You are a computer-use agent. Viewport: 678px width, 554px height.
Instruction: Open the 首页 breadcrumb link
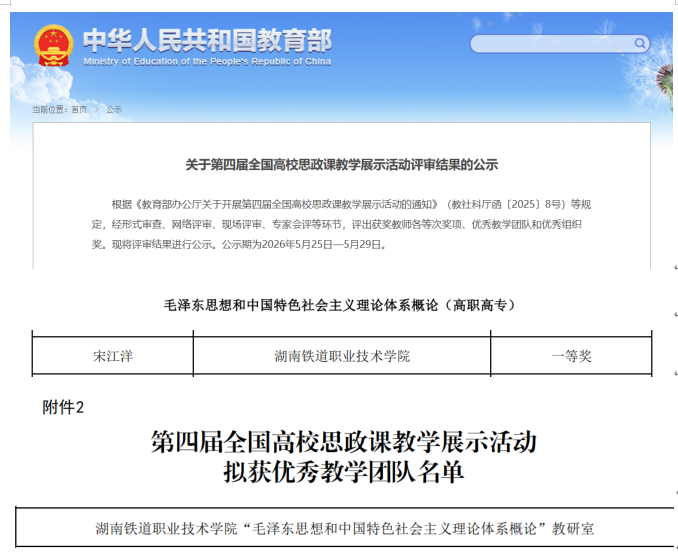(79, 109)
